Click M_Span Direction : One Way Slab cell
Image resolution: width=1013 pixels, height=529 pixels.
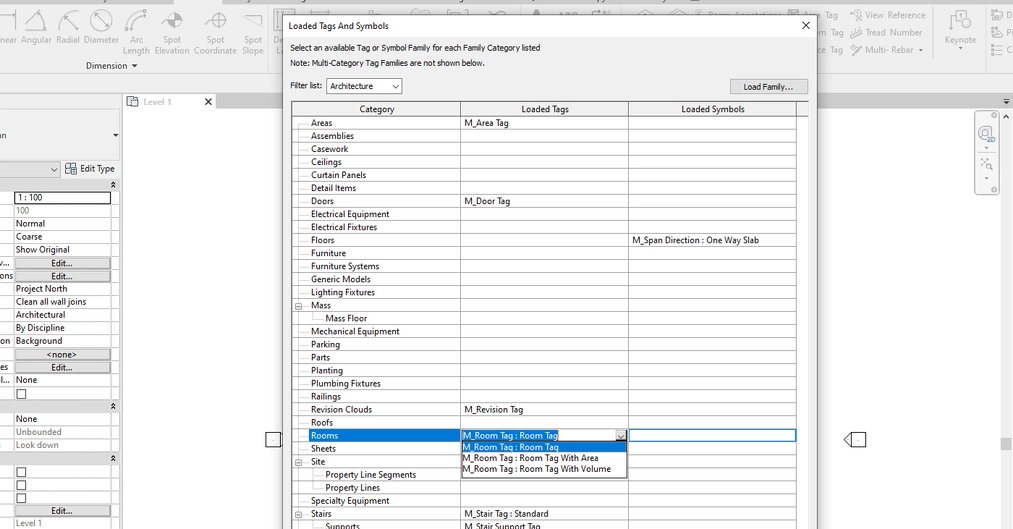pos(713,240)
